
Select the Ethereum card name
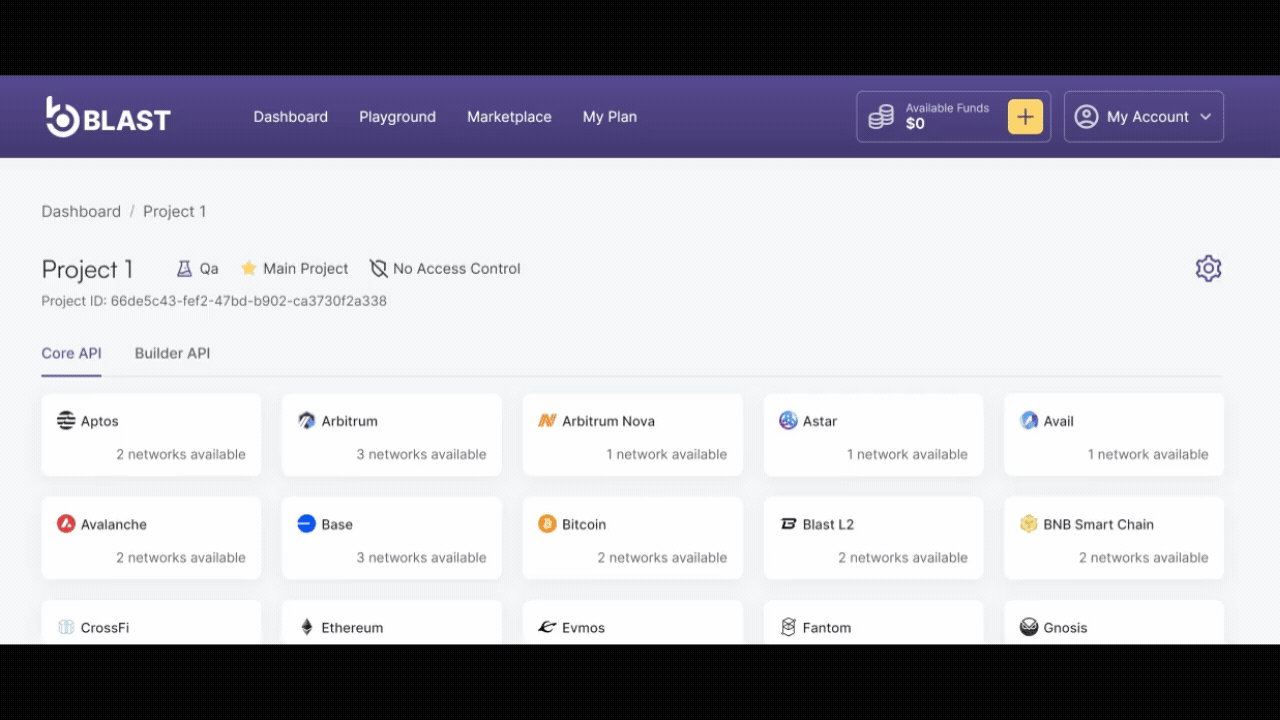click(352, 628)
